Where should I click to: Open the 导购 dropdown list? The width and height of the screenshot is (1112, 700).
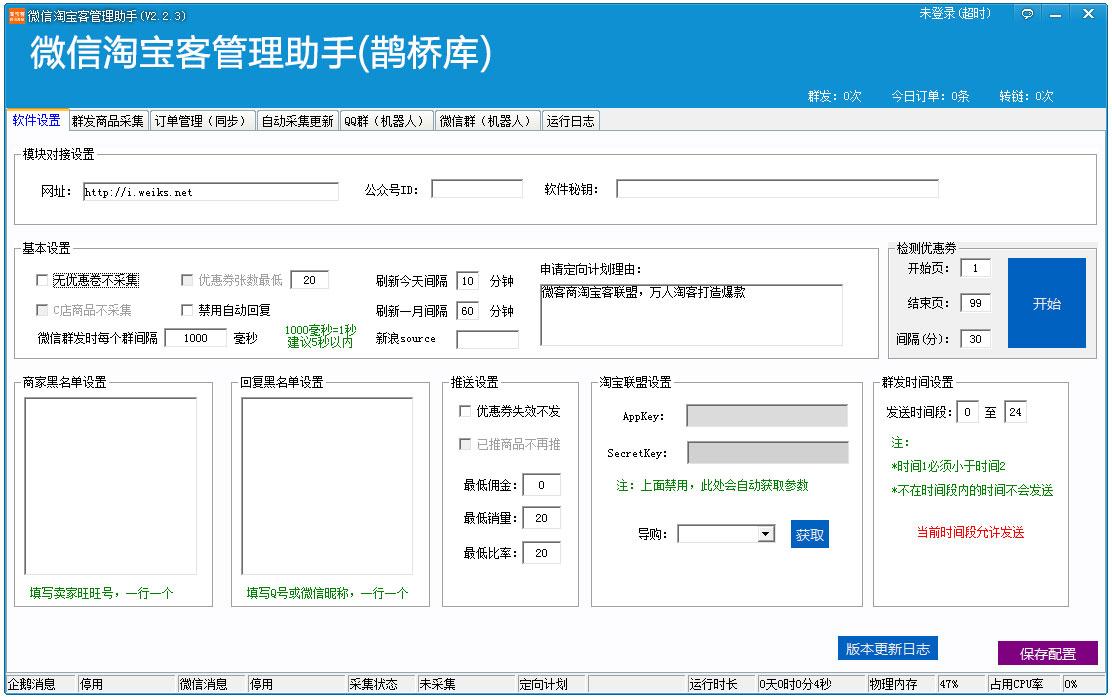pyautogui.click(x=766, y=534)
